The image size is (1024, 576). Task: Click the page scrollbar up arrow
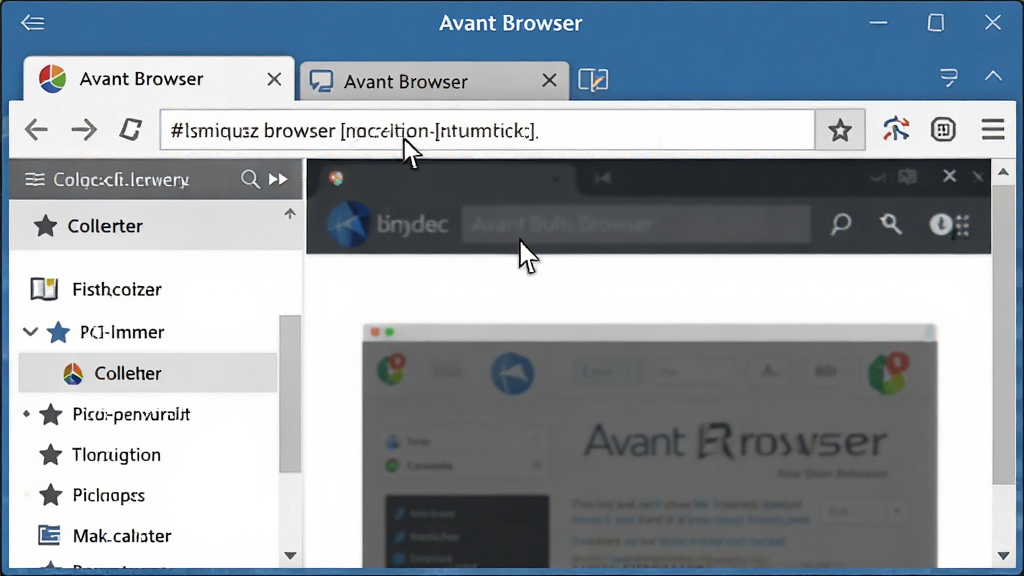click(x=1003, y=172)
